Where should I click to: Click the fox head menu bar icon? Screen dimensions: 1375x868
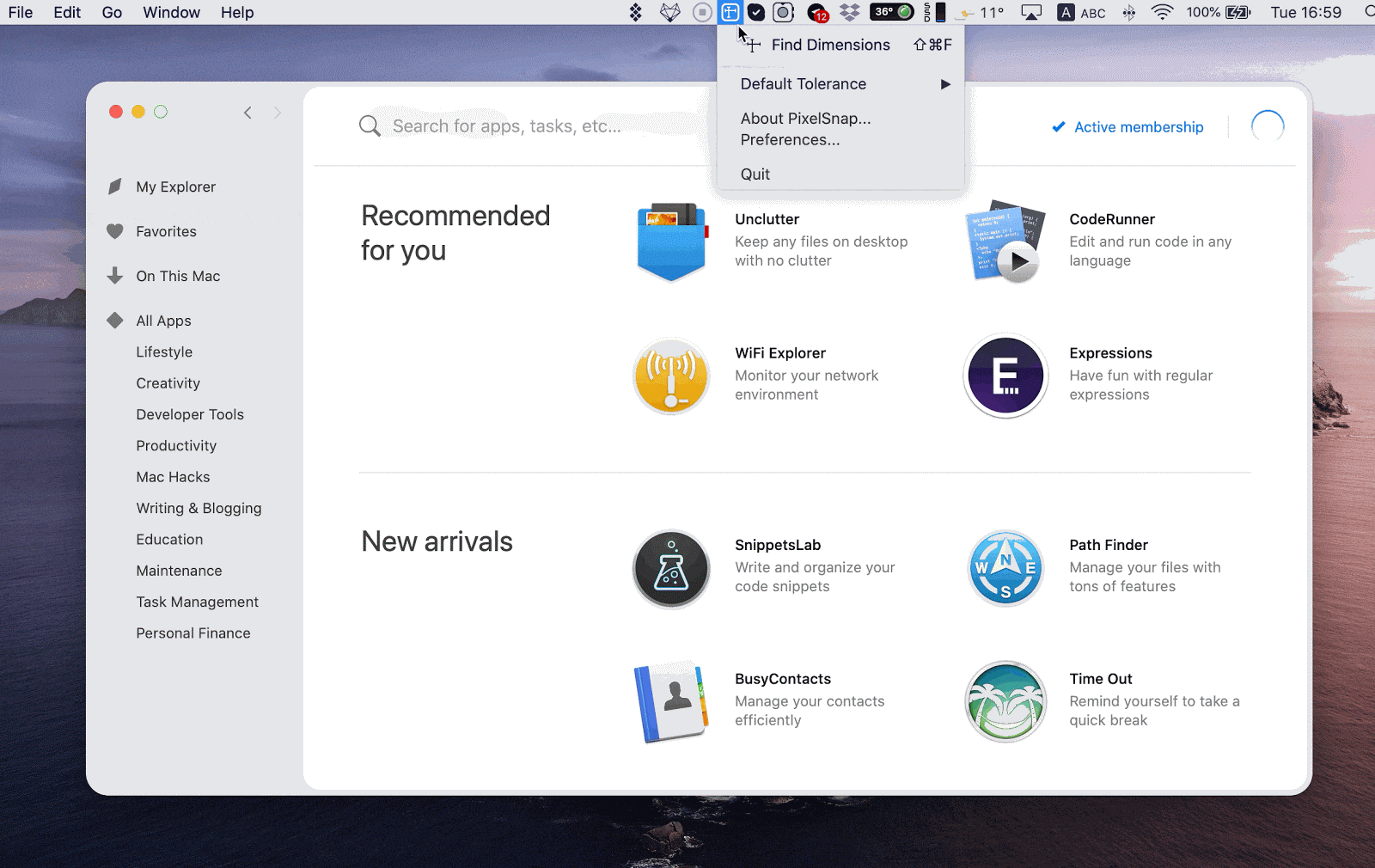coord(670,12)
